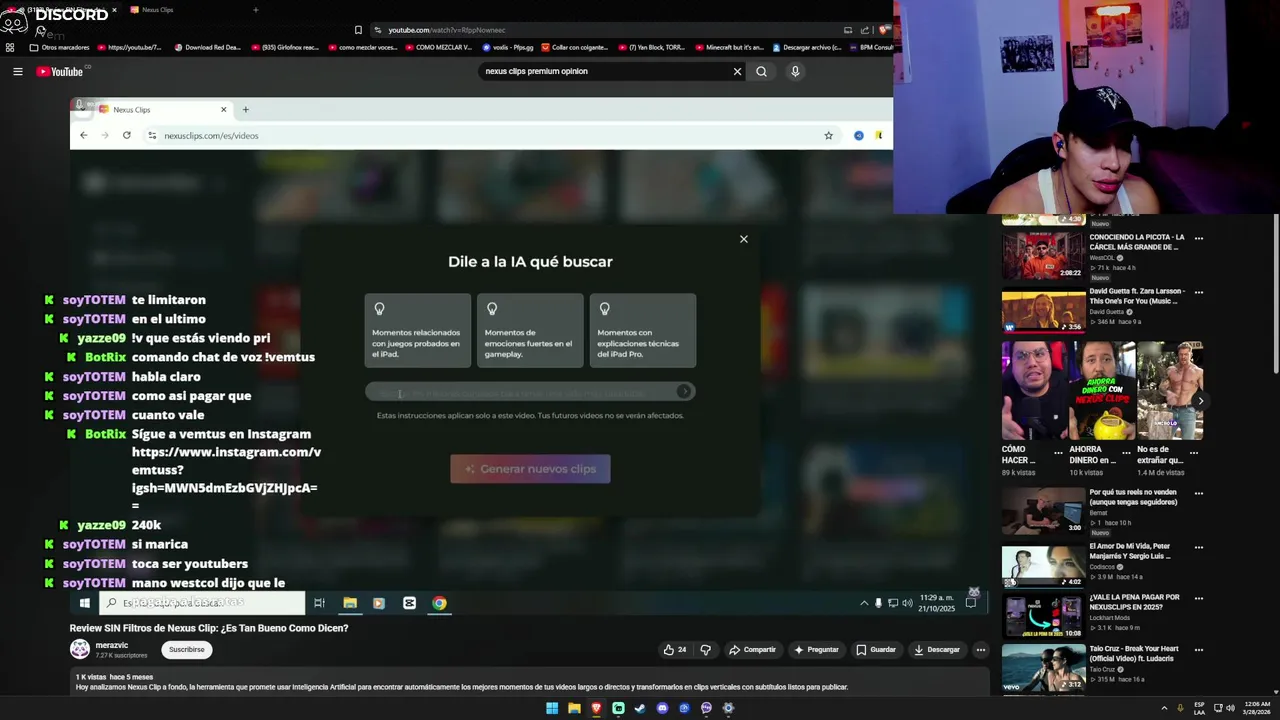
Task: Open a new tab in the outer browser
Action: [x=255, y=10]
